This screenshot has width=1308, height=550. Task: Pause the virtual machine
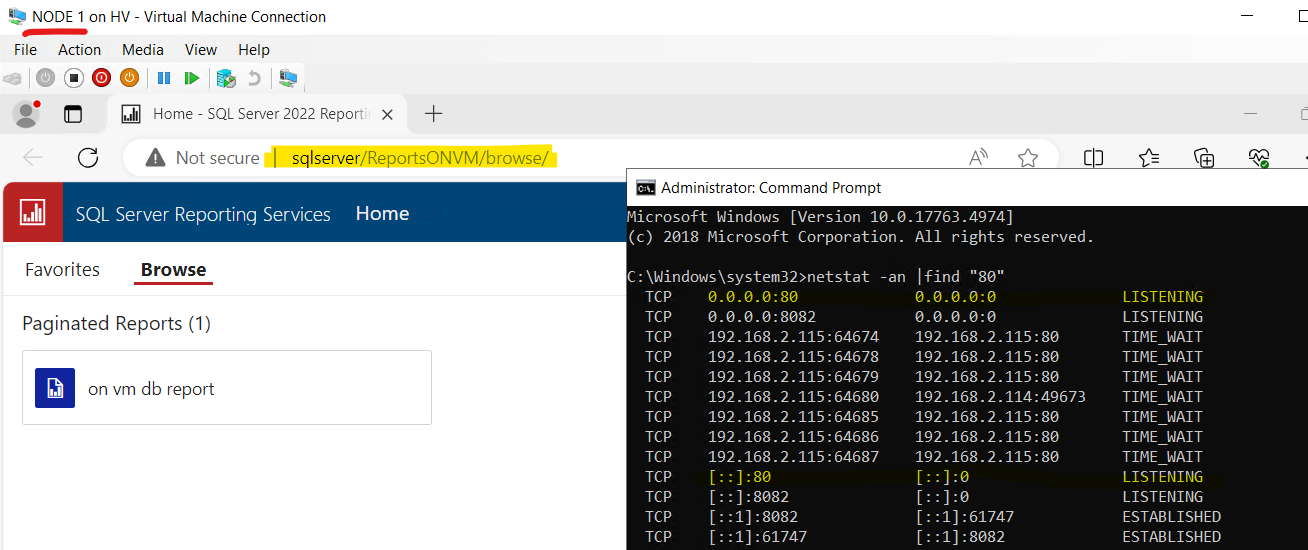pyautogui.click(x=164, y=77)
